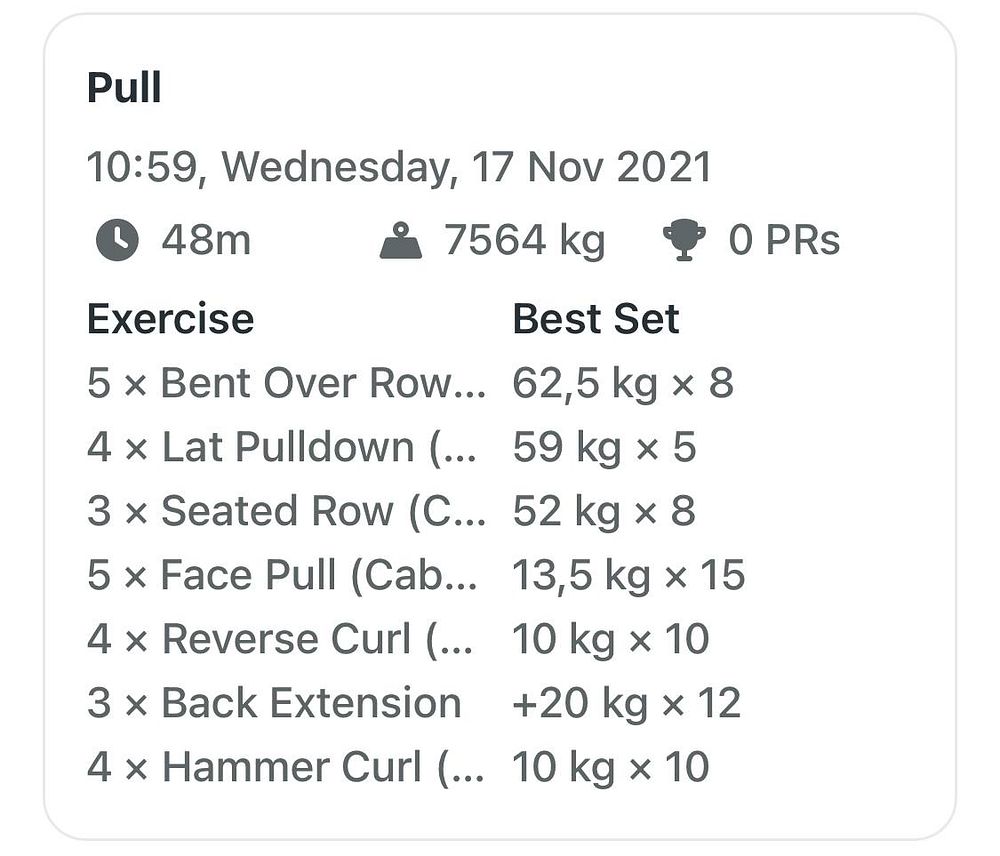This screenshot has width=1000, height=856.
Task: Tap the 0 PRs label
Action: click(x=784, y=240)
